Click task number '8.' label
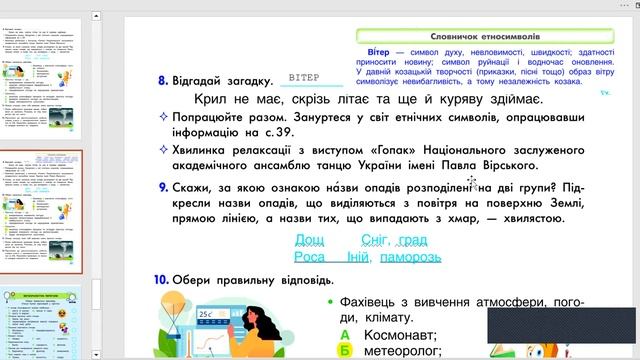Screen dimensions: 640x360 163,81
